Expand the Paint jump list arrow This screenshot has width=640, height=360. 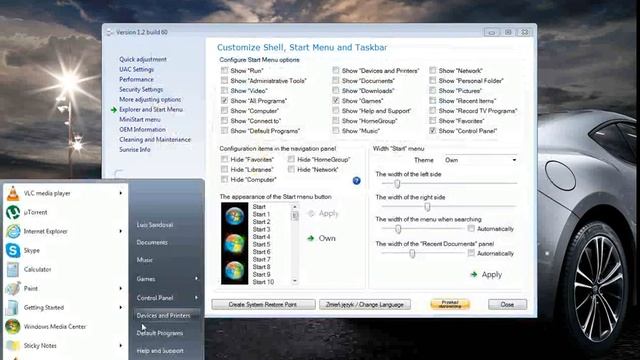click(x=121, y=289)
